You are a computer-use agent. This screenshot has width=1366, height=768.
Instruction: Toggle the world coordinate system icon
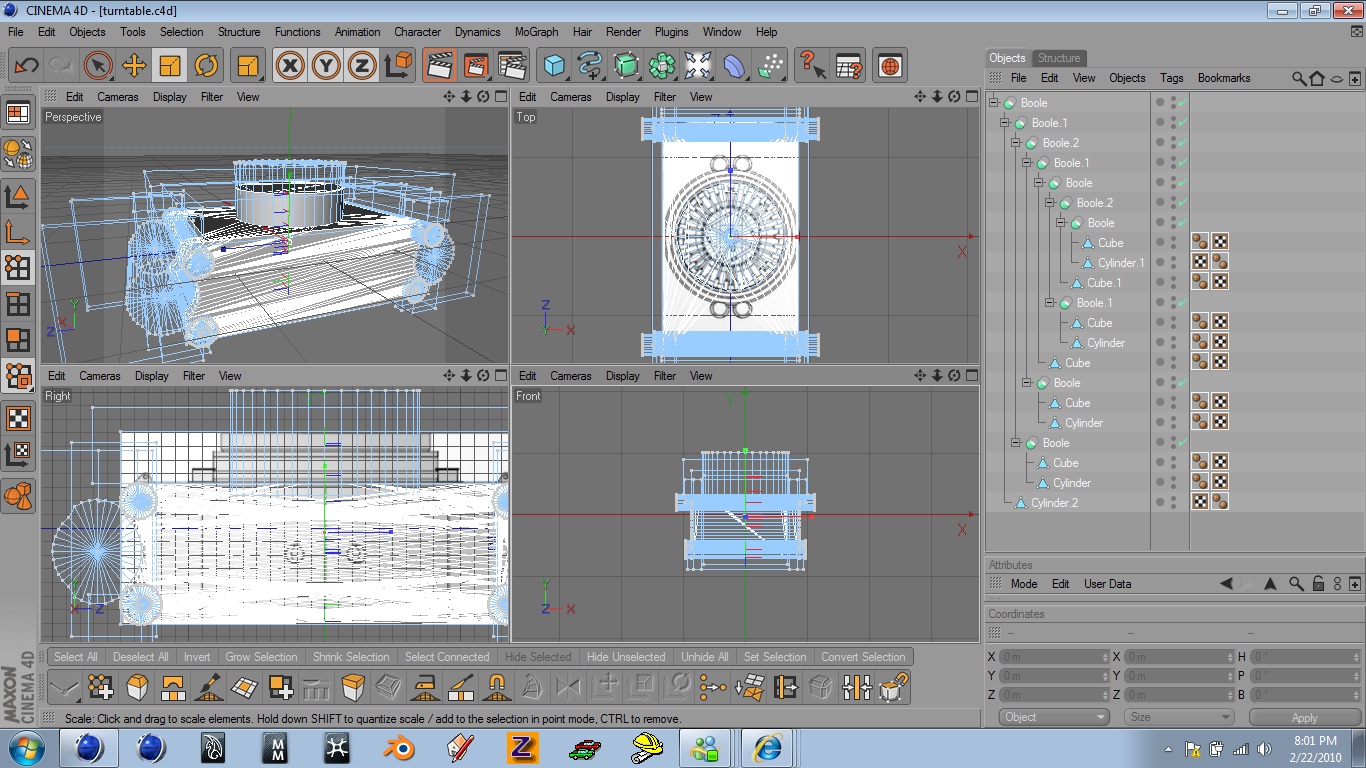click(x=398, y=66)
